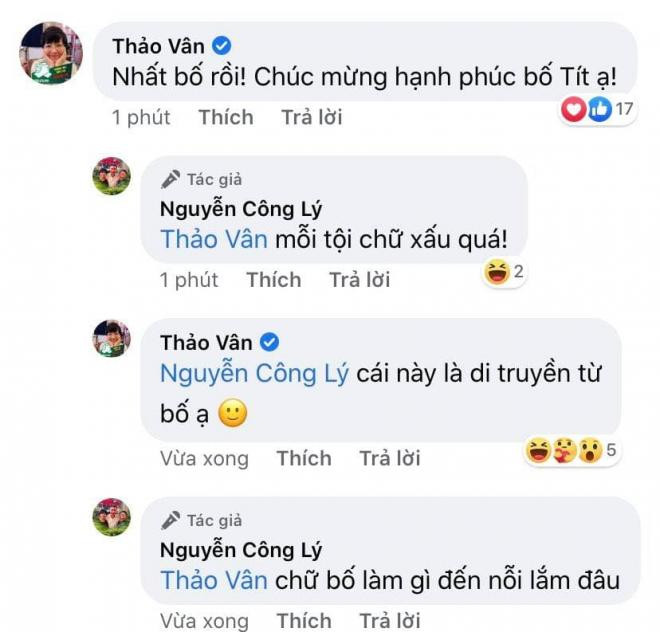Open Nguyễn Công Lý avatar on first reply
The image size is (660, 632).
112,176
